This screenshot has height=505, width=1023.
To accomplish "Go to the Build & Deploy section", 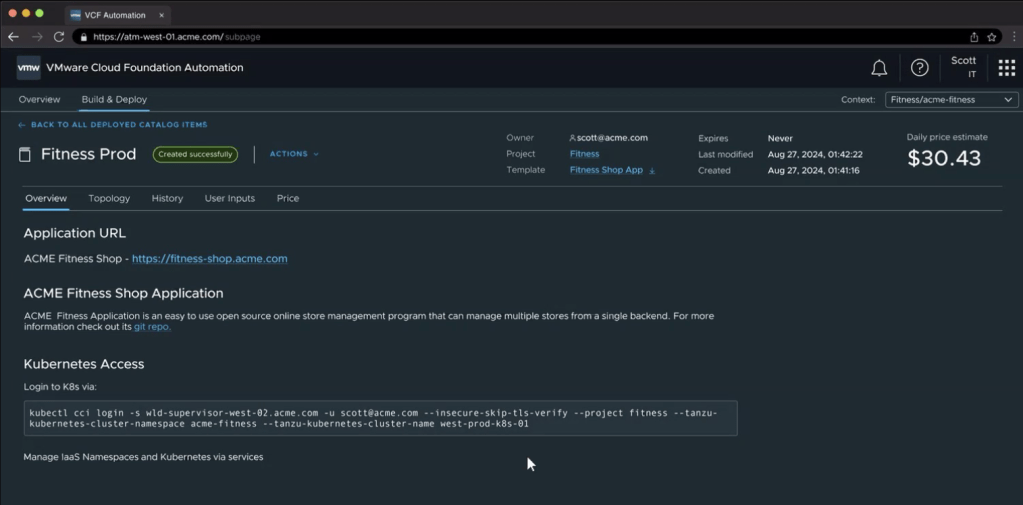I will [x=114, y=100].
